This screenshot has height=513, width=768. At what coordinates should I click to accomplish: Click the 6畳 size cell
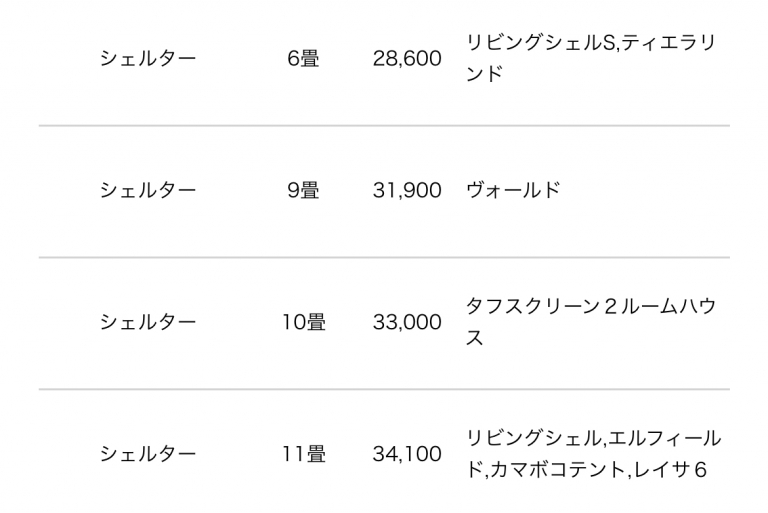[x=303, y=59]
